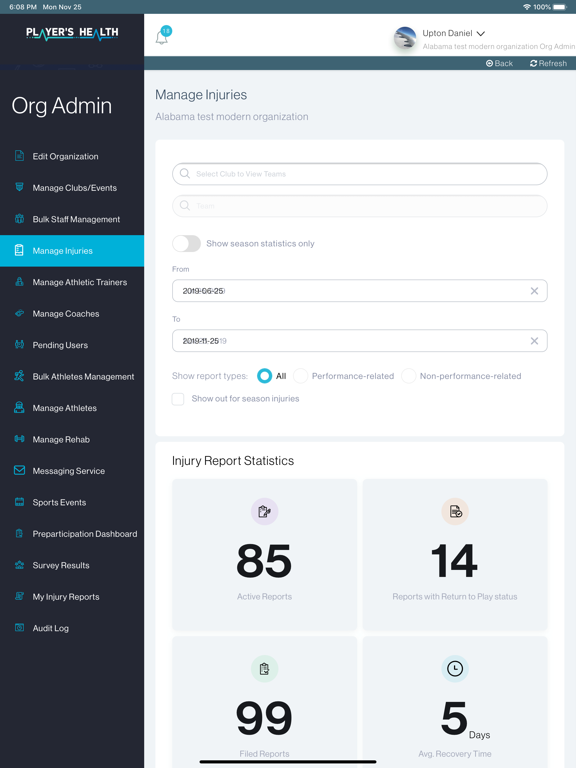Click the Pending Users icon

[19, 344]
